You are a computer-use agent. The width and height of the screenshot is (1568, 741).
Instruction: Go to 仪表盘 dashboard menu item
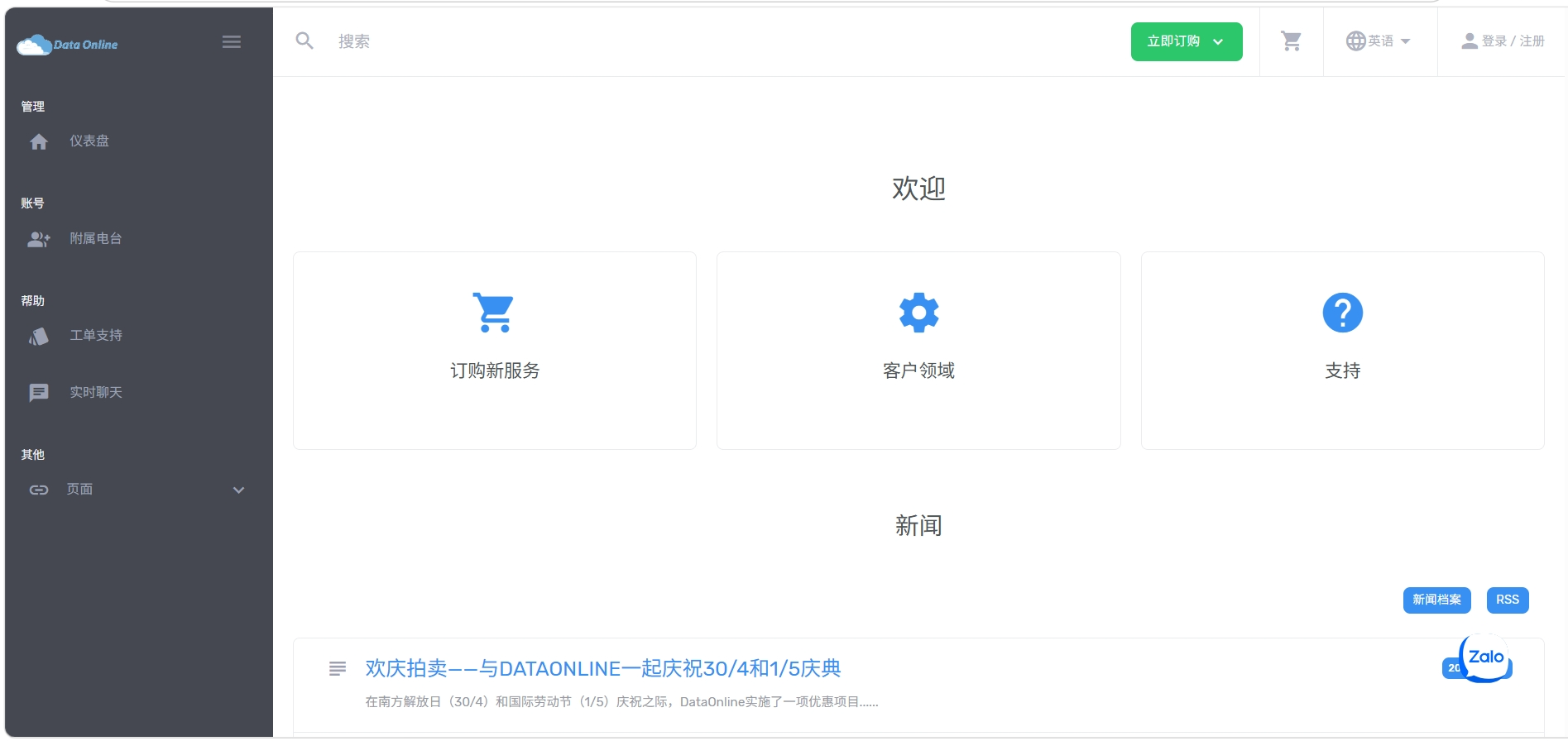pyautogui.click(x=89, y=141)
